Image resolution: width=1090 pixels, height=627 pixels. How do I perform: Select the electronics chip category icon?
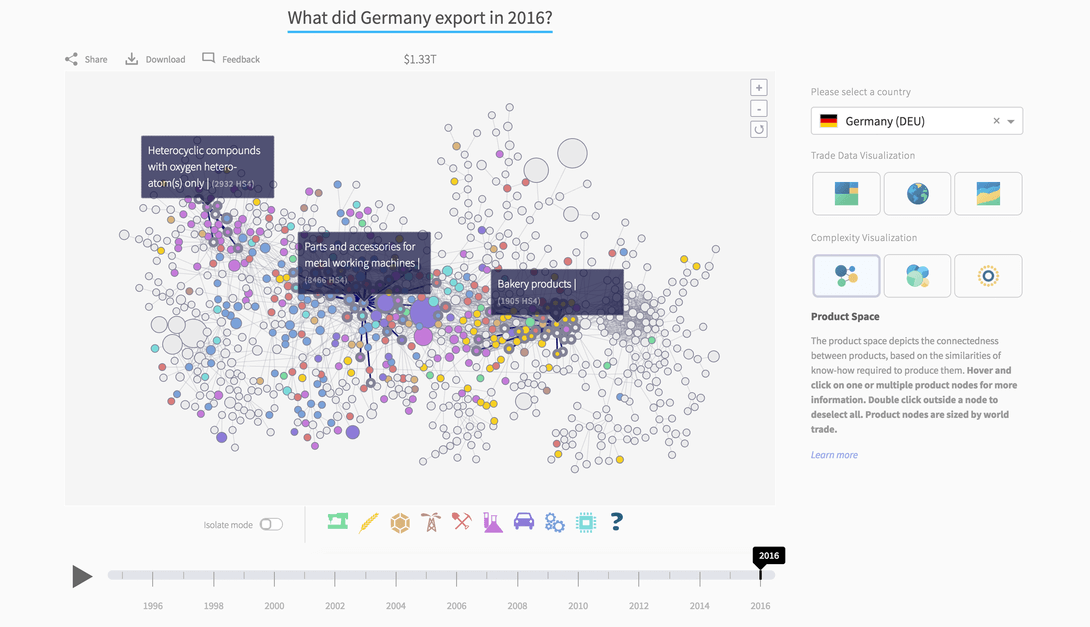click(x=586, y=522)
